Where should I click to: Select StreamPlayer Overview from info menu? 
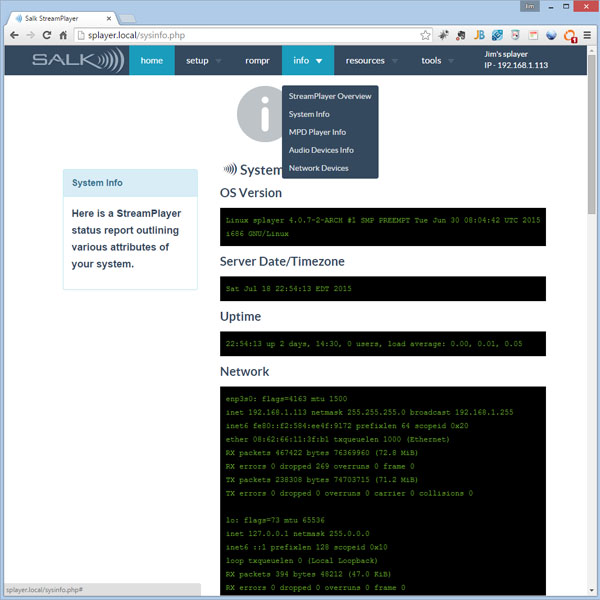pyautogui.click(x=330, y=96)
